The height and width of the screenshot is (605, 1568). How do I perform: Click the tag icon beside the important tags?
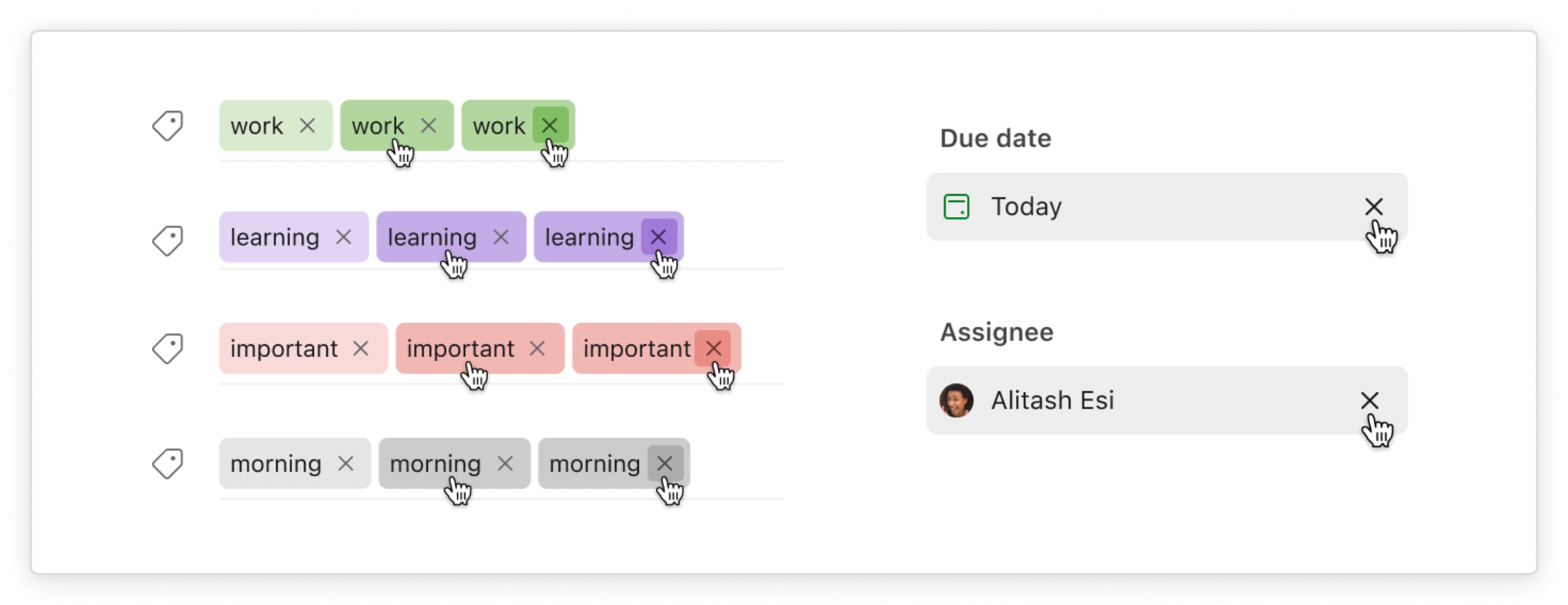tap(169, 348)
